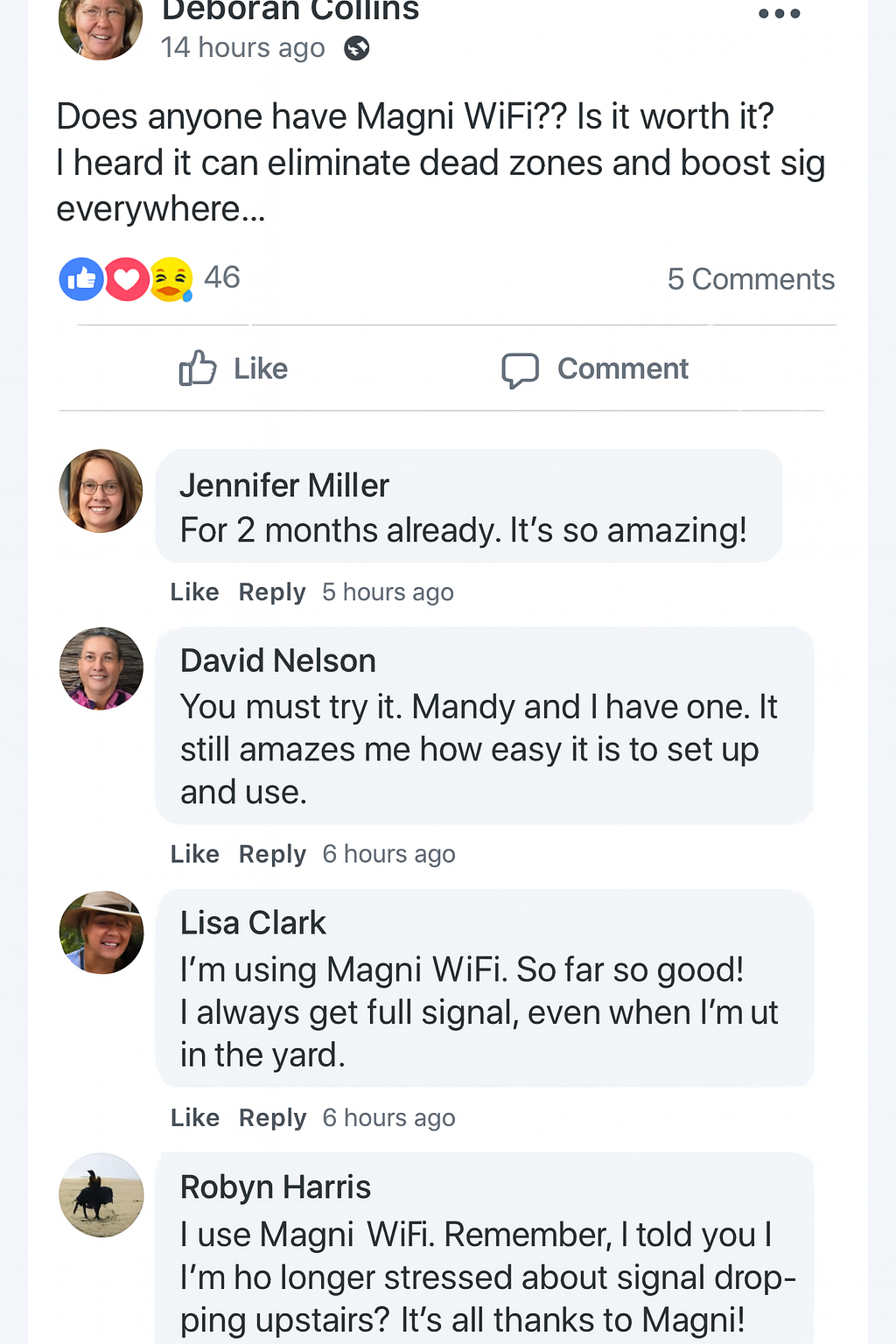Viewport: 896px width, 1344px height.
Task: Open the three-dot post options menu
Action: (x=779, y=14)
